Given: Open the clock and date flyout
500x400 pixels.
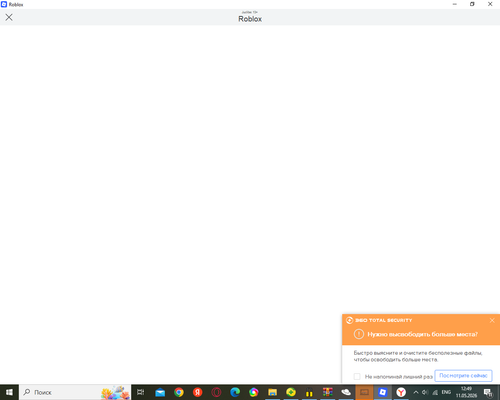Looking at the screenshot, I should tap(466, 392).
